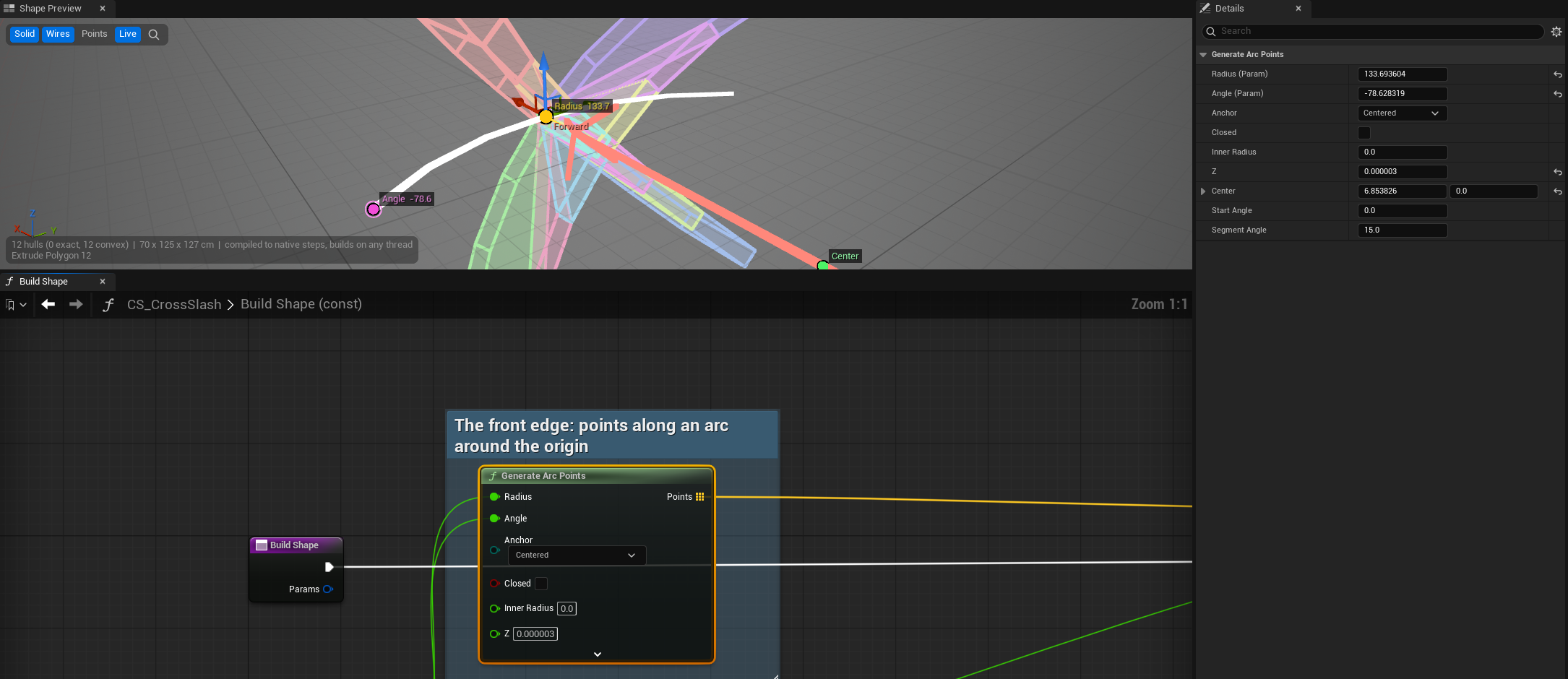Collapse the Generate Arc Points section
Viewport: 1568px width, 679px height.
pyautogui.click(x=1203, y=55)
